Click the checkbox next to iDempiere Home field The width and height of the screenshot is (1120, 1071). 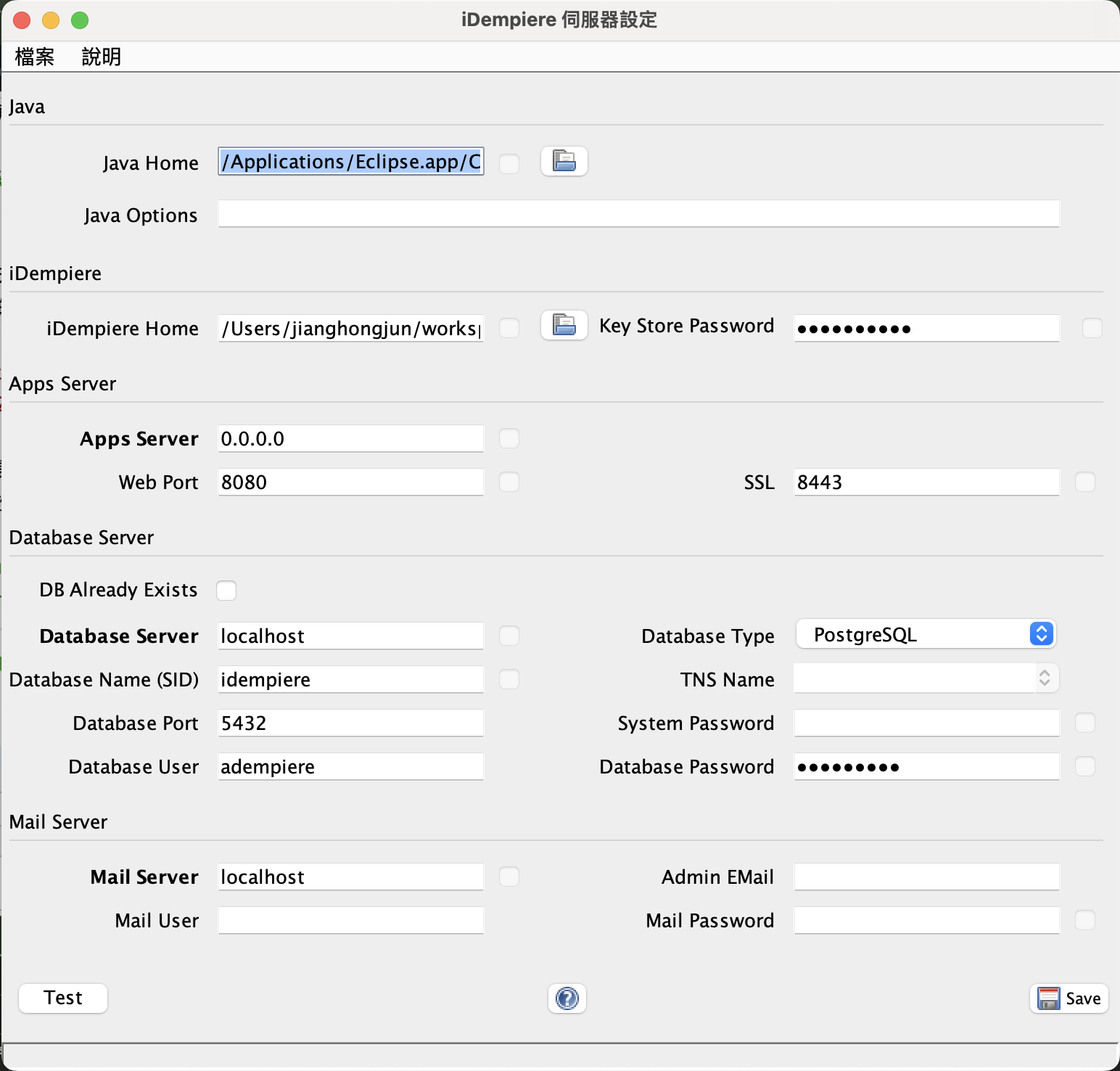point(509,328)
